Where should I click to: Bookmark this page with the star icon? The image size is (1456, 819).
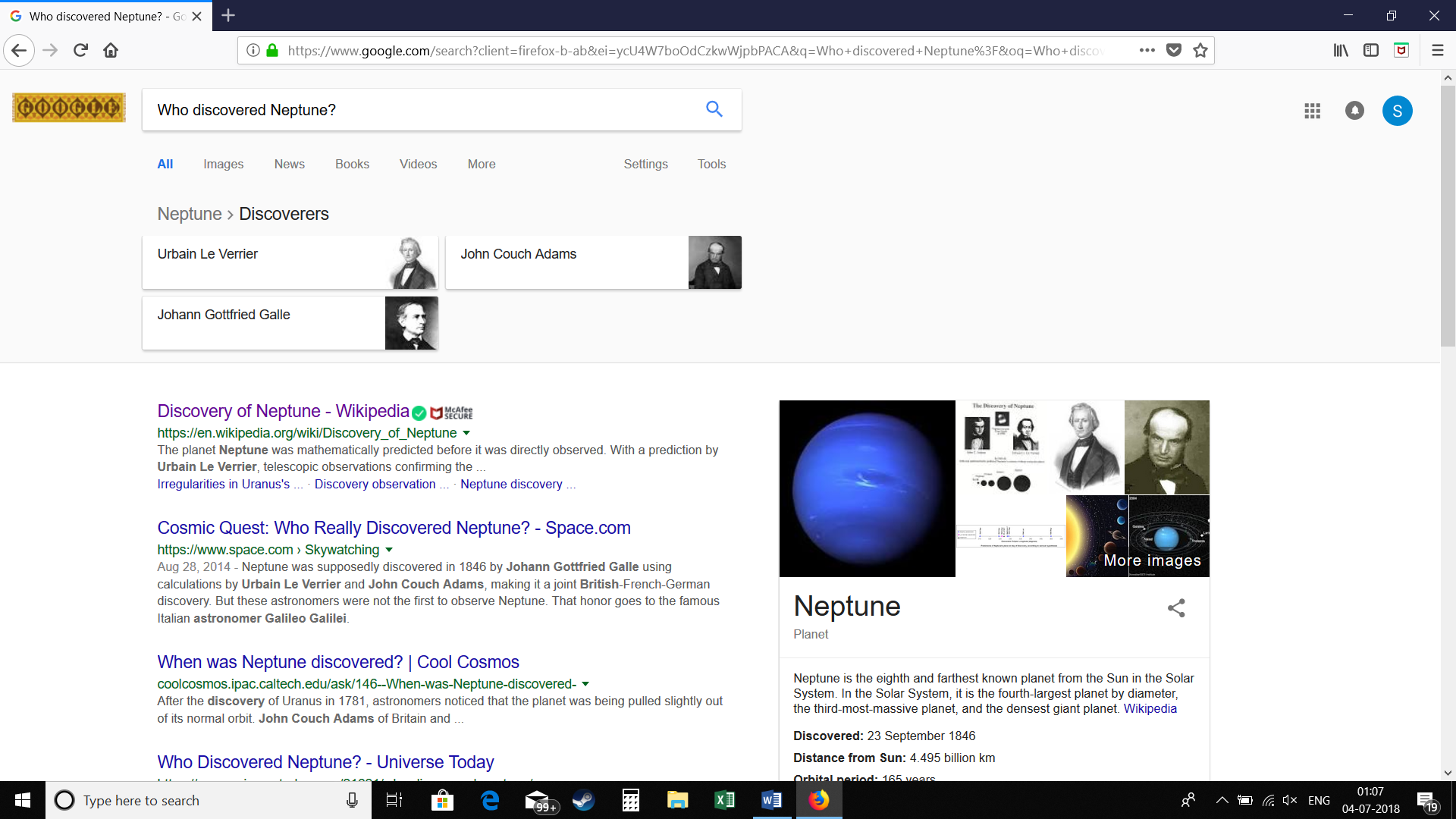(1200, 51)
